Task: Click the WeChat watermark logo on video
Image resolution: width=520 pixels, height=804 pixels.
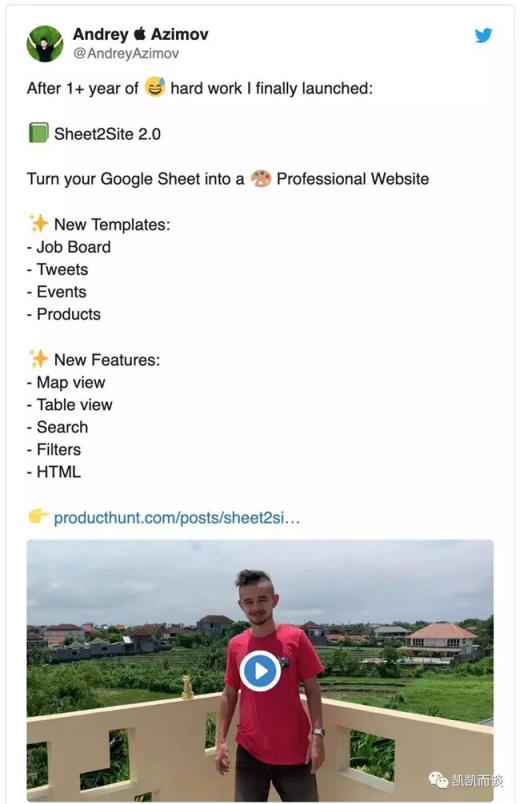Action: tap(438, 780)
